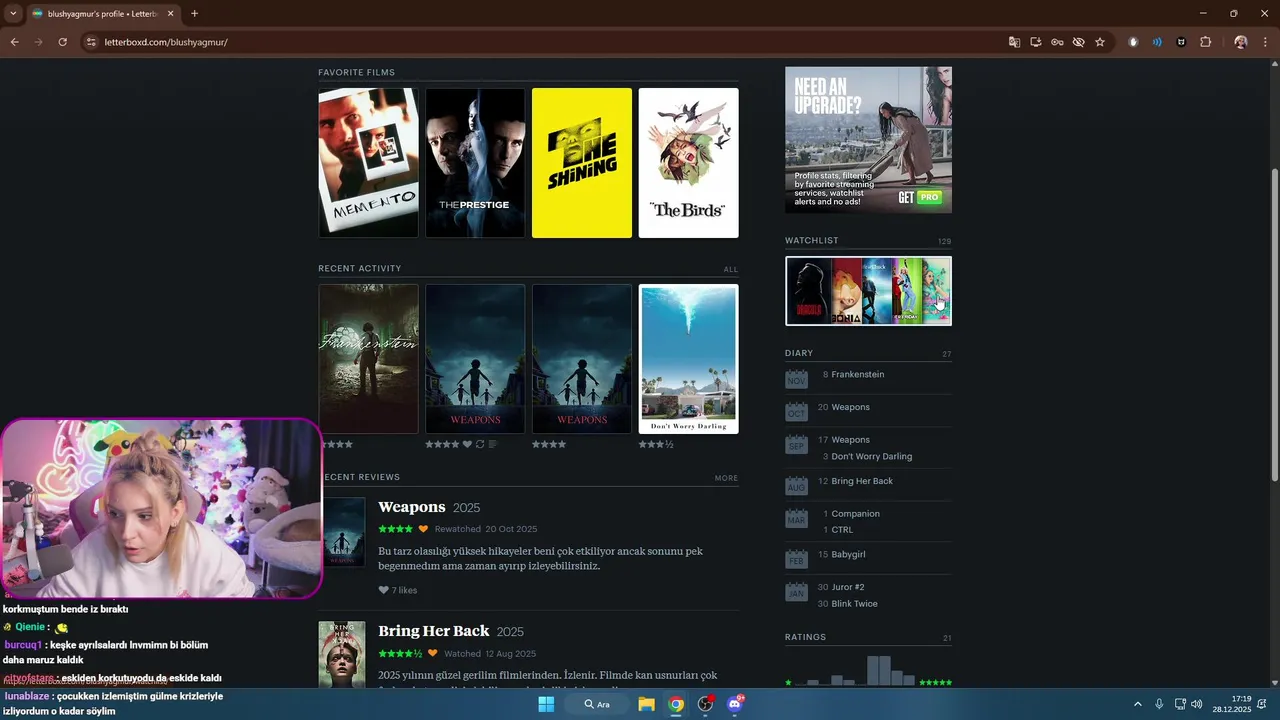Open Blink Twice in the diary list
This screenshot has width=1280, height=720.
855,603
